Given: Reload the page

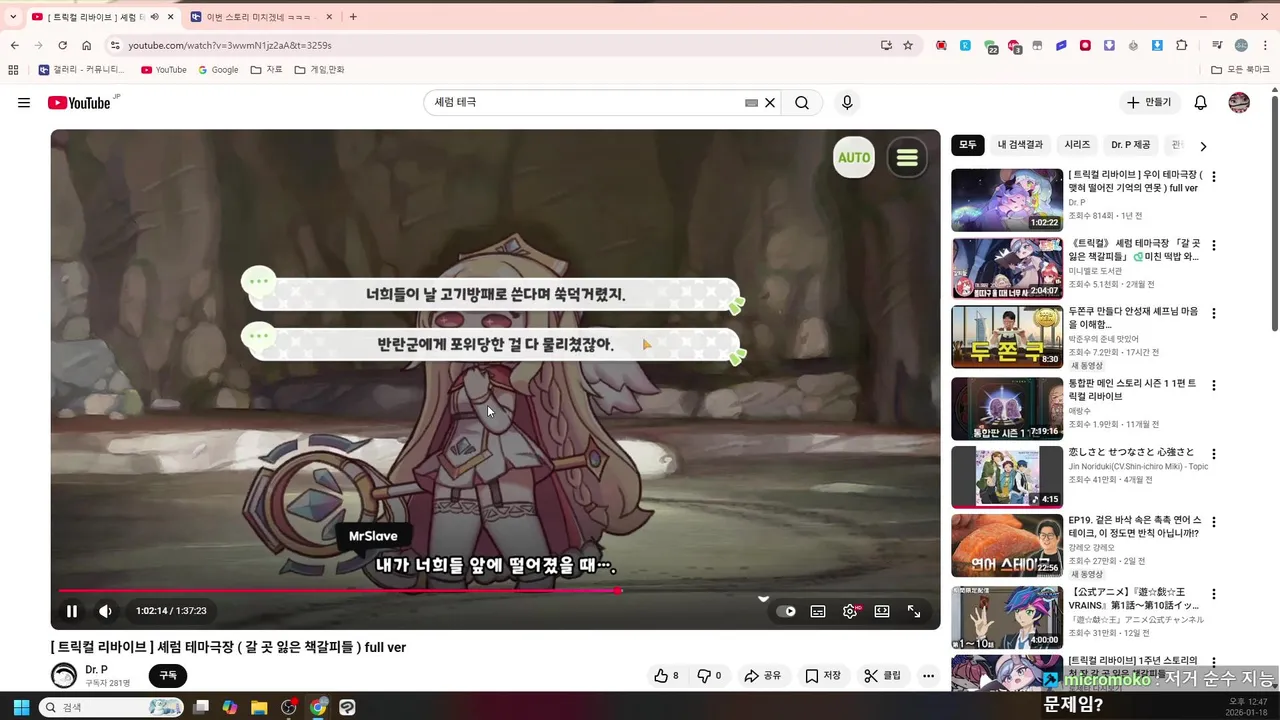Looking at the screenshot, I should point(62,45).
